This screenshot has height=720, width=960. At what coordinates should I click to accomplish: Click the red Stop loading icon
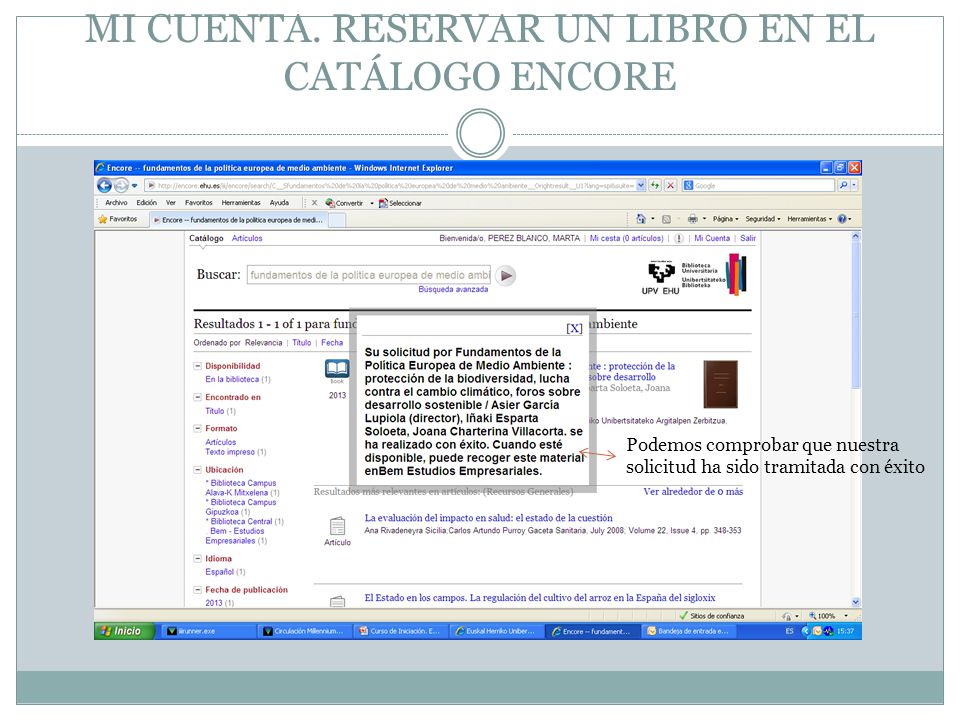coord(670,185)
